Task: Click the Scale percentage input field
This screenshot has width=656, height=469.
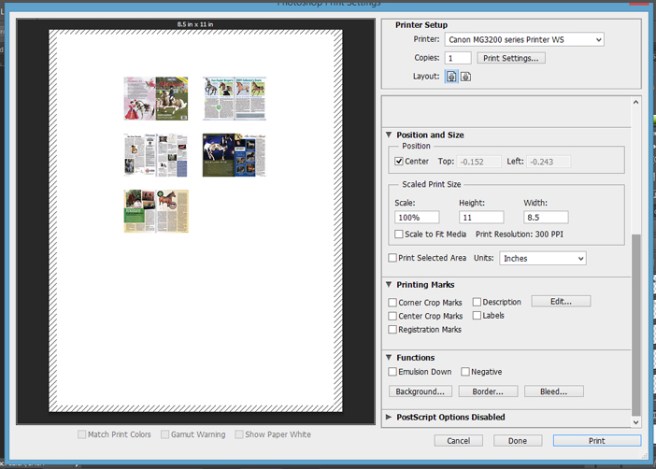Action: click(x=416, y=217)
